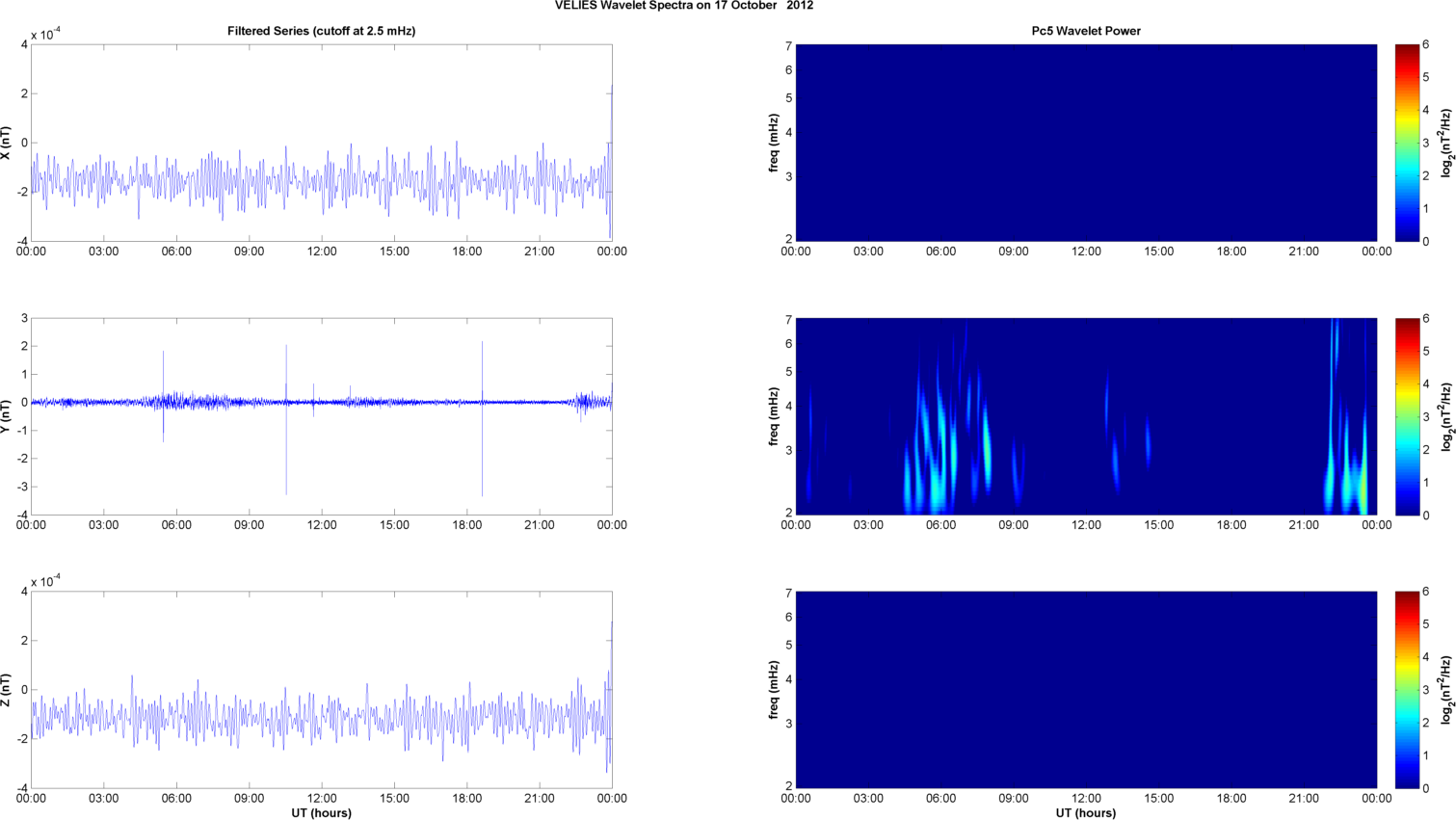Click the 'Y (nT)' axis label
Viewport: 1456px width, 820px height.
click(7, 416)
